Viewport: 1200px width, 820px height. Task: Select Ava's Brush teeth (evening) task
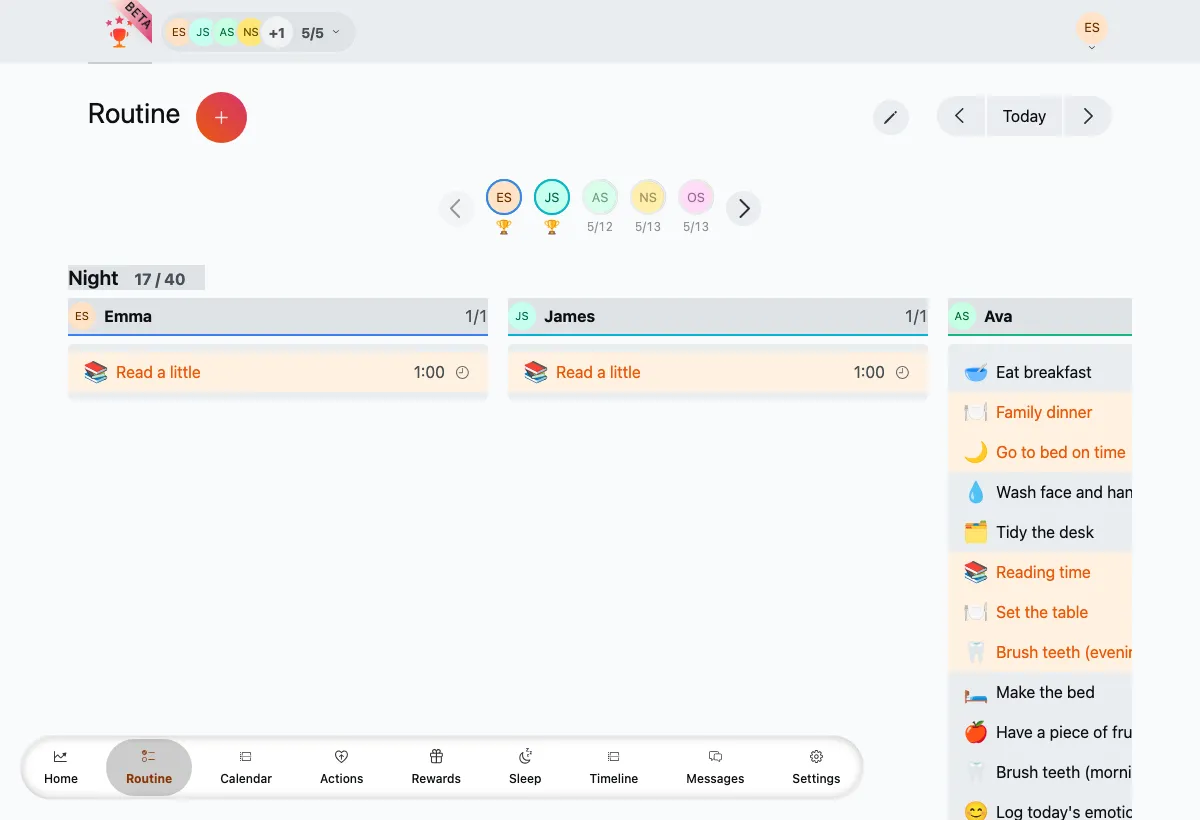(1040, 652)
